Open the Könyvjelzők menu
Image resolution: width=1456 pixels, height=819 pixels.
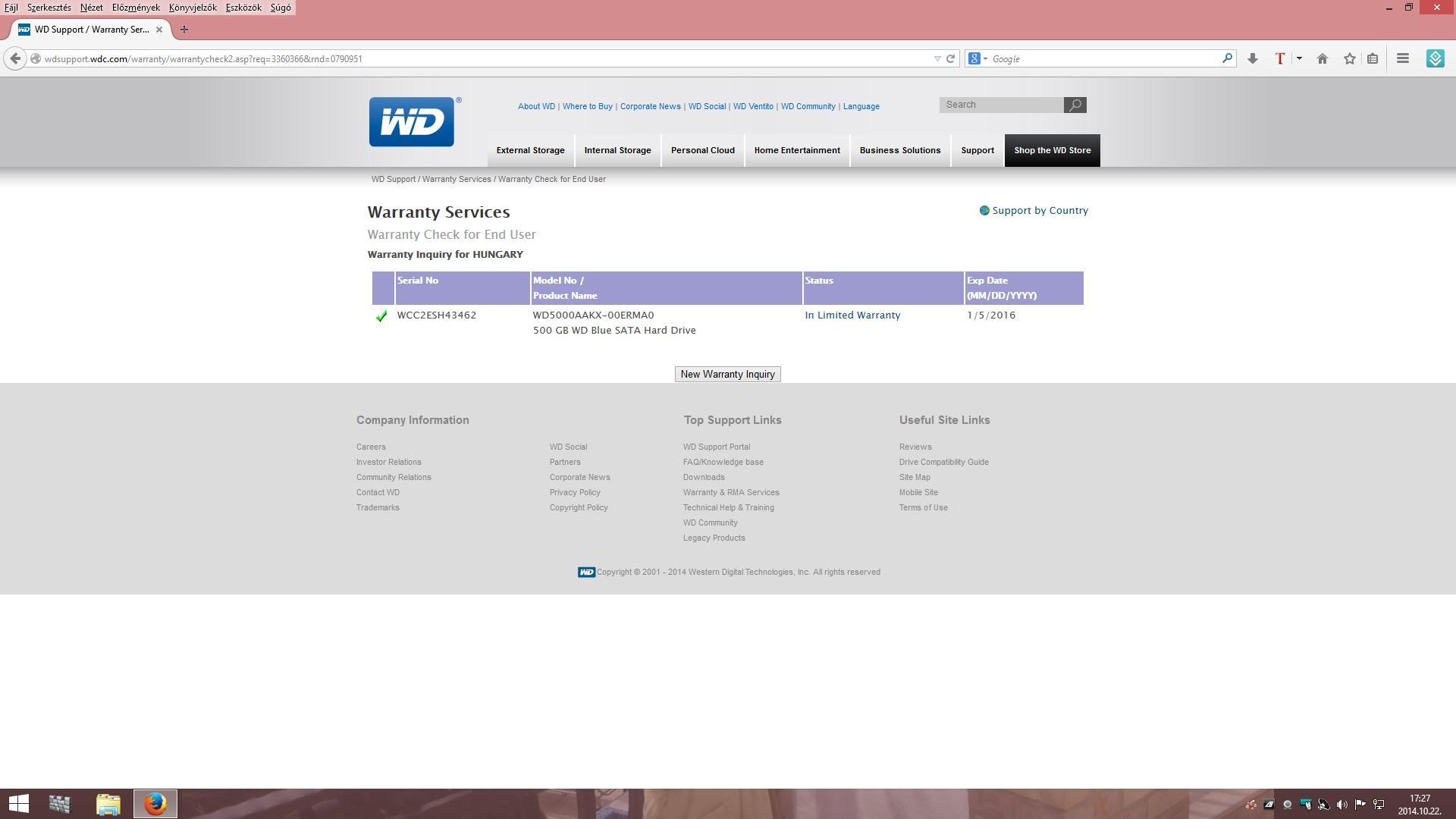click(193, 8)
